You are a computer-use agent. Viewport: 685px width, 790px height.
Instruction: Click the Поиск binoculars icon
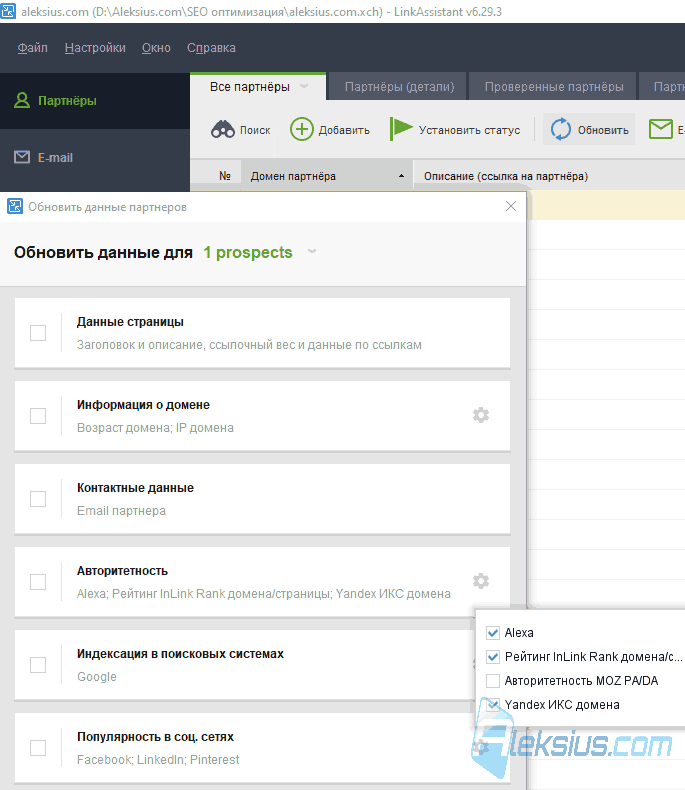[222, 130]
